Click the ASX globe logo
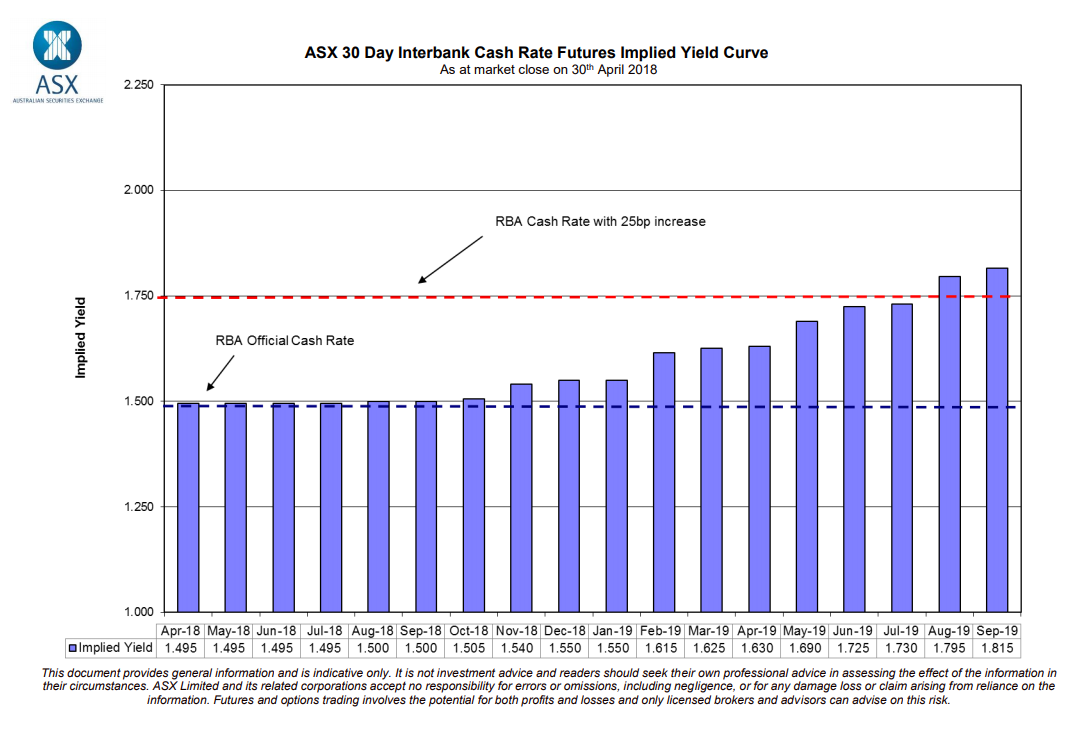 [57, 46]
